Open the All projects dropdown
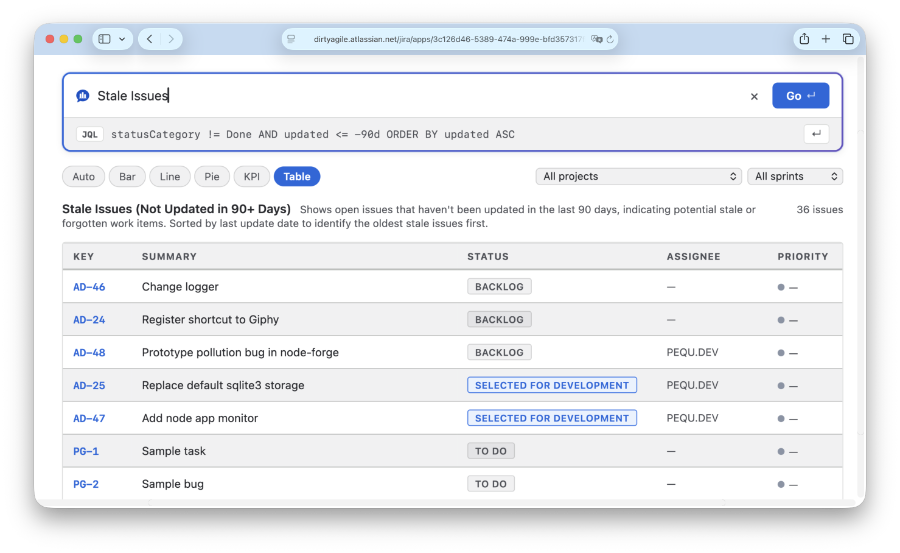Image resolution: width=900 pixels, height=553 pixels. point(639,176)
